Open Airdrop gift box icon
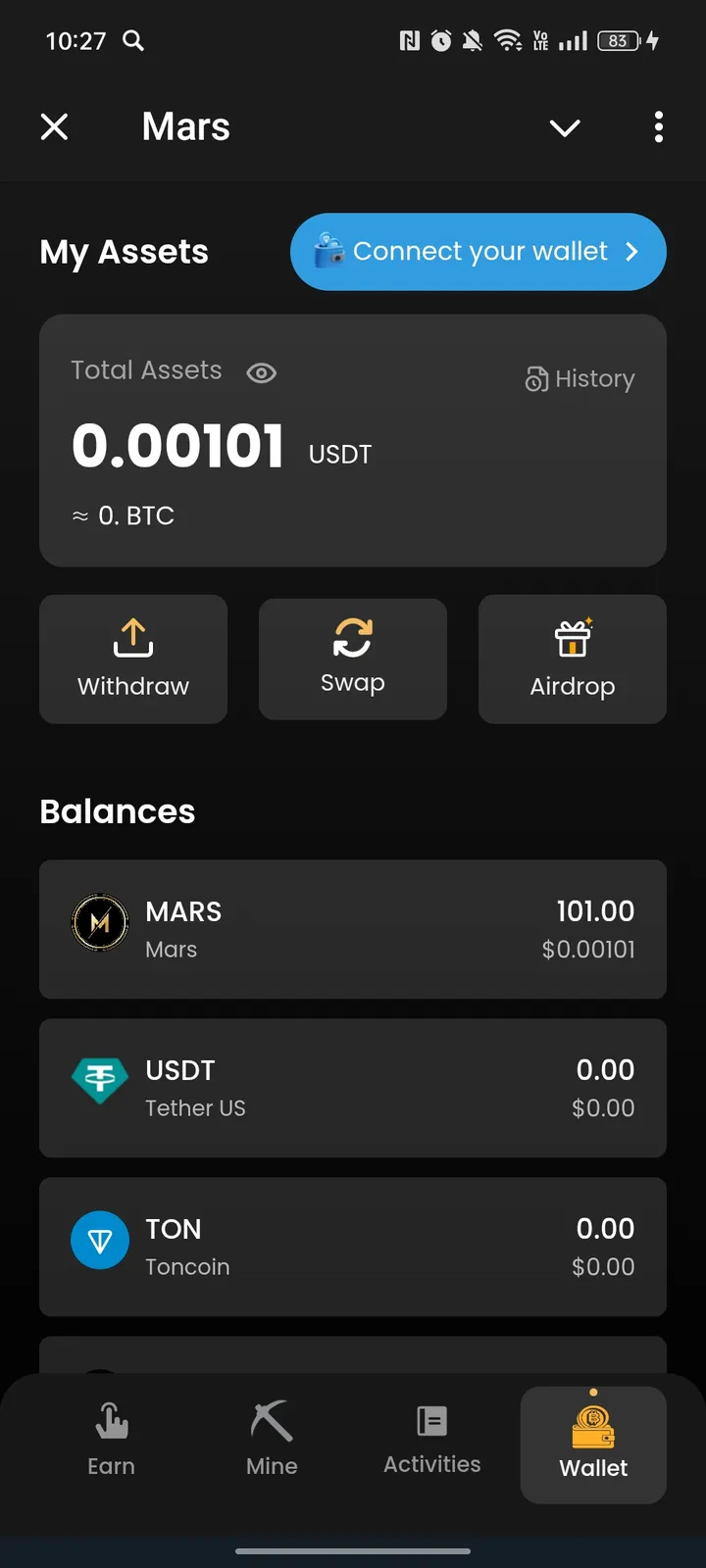 tap(573, 639)
